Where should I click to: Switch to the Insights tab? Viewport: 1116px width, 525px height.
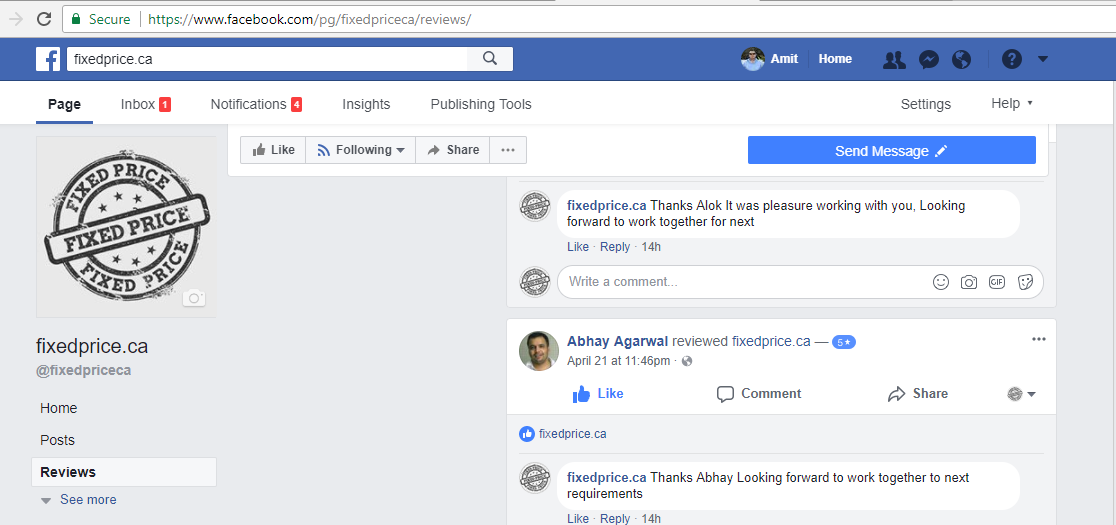pos(366,104)
